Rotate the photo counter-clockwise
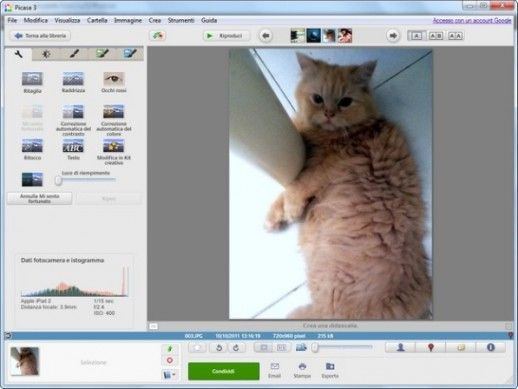 [x=219, y=348]
